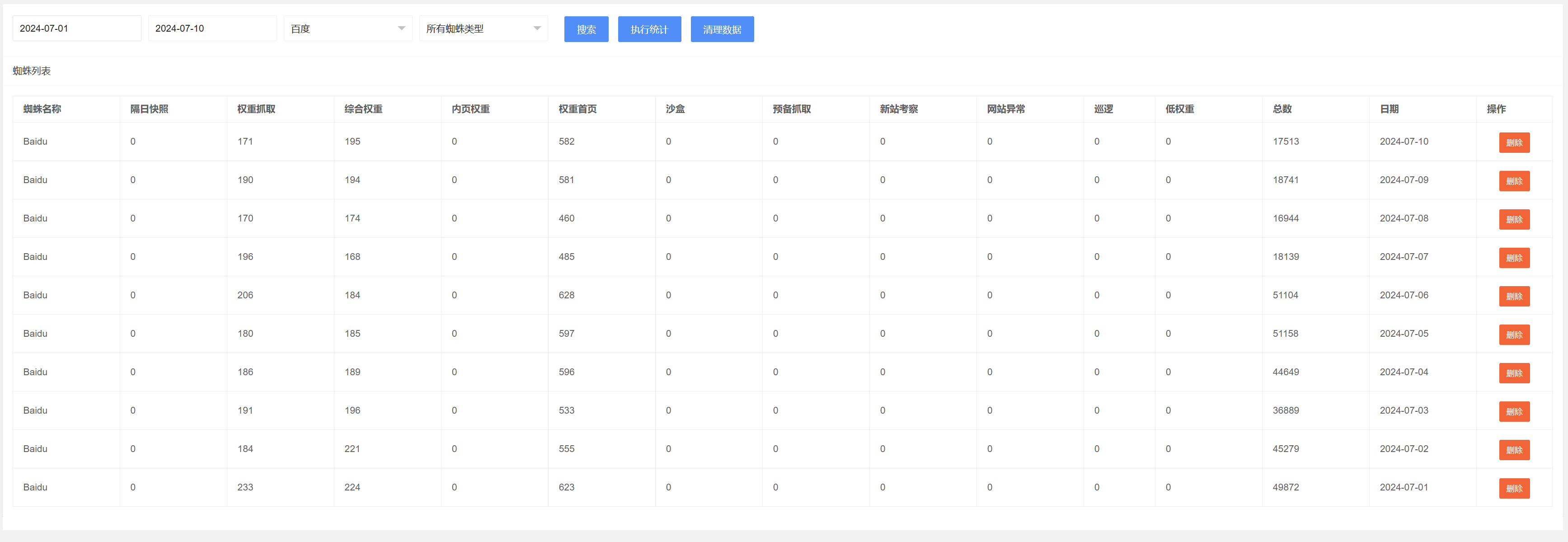Viewport: 1568px width, 542px height.
Task: Delete the 2024-07-02 row
Action: 1514,449
